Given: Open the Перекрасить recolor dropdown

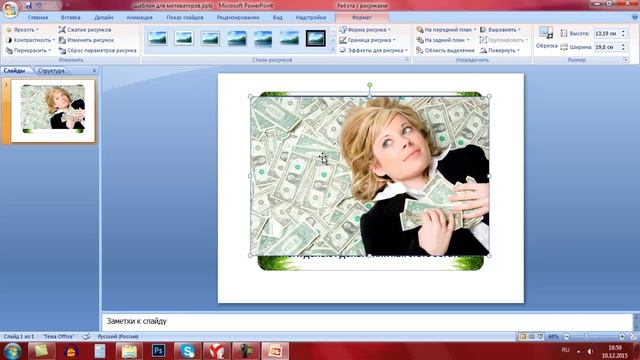Looking at the screenshot, I should tap(28, 51).
